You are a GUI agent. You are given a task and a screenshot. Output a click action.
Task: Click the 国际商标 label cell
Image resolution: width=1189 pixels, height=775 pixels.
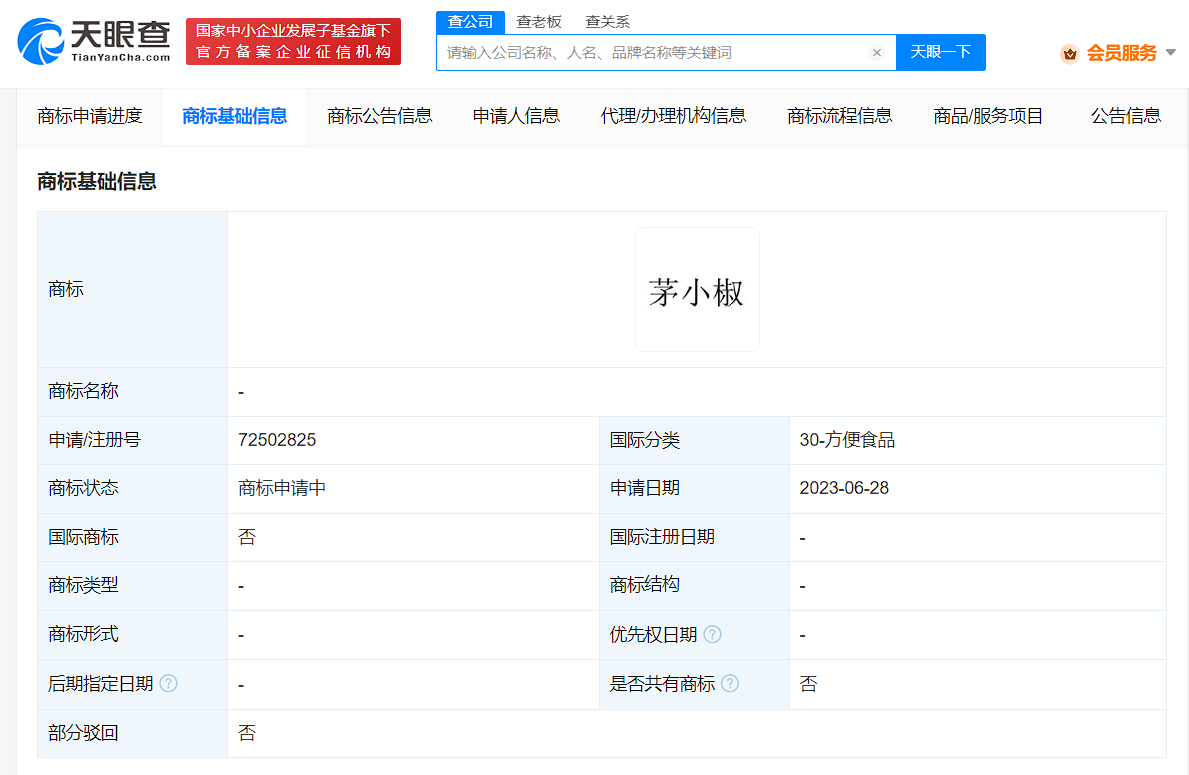(x=133, y=538)
